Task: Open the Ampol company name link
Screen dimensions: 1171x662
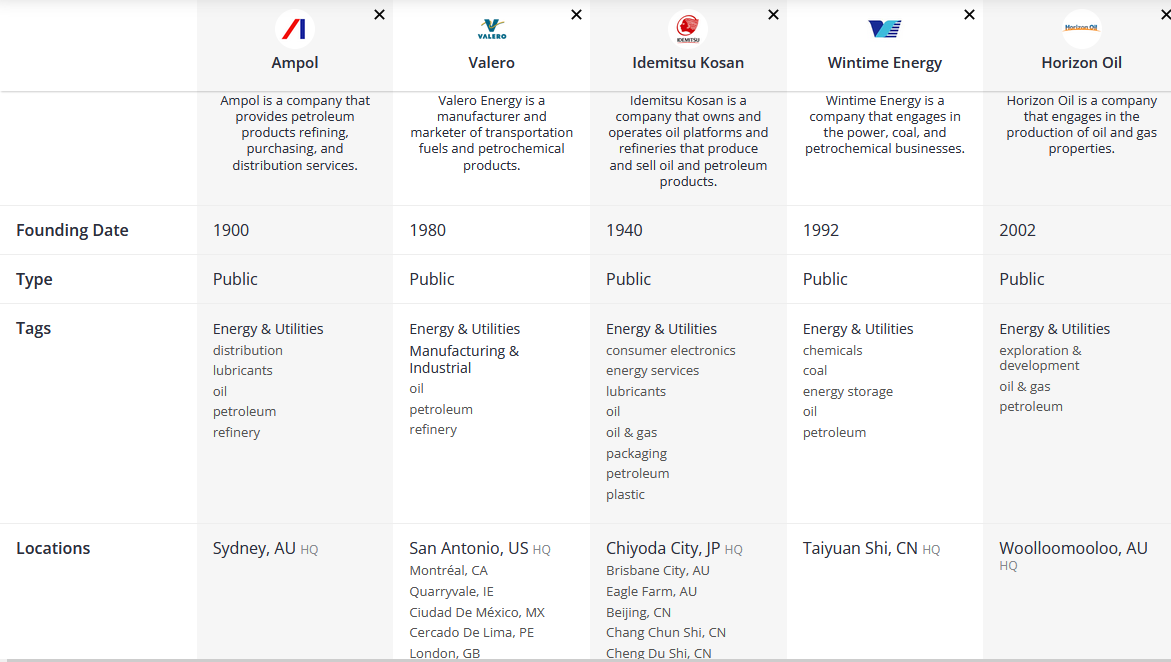Action: click(295, 62)
